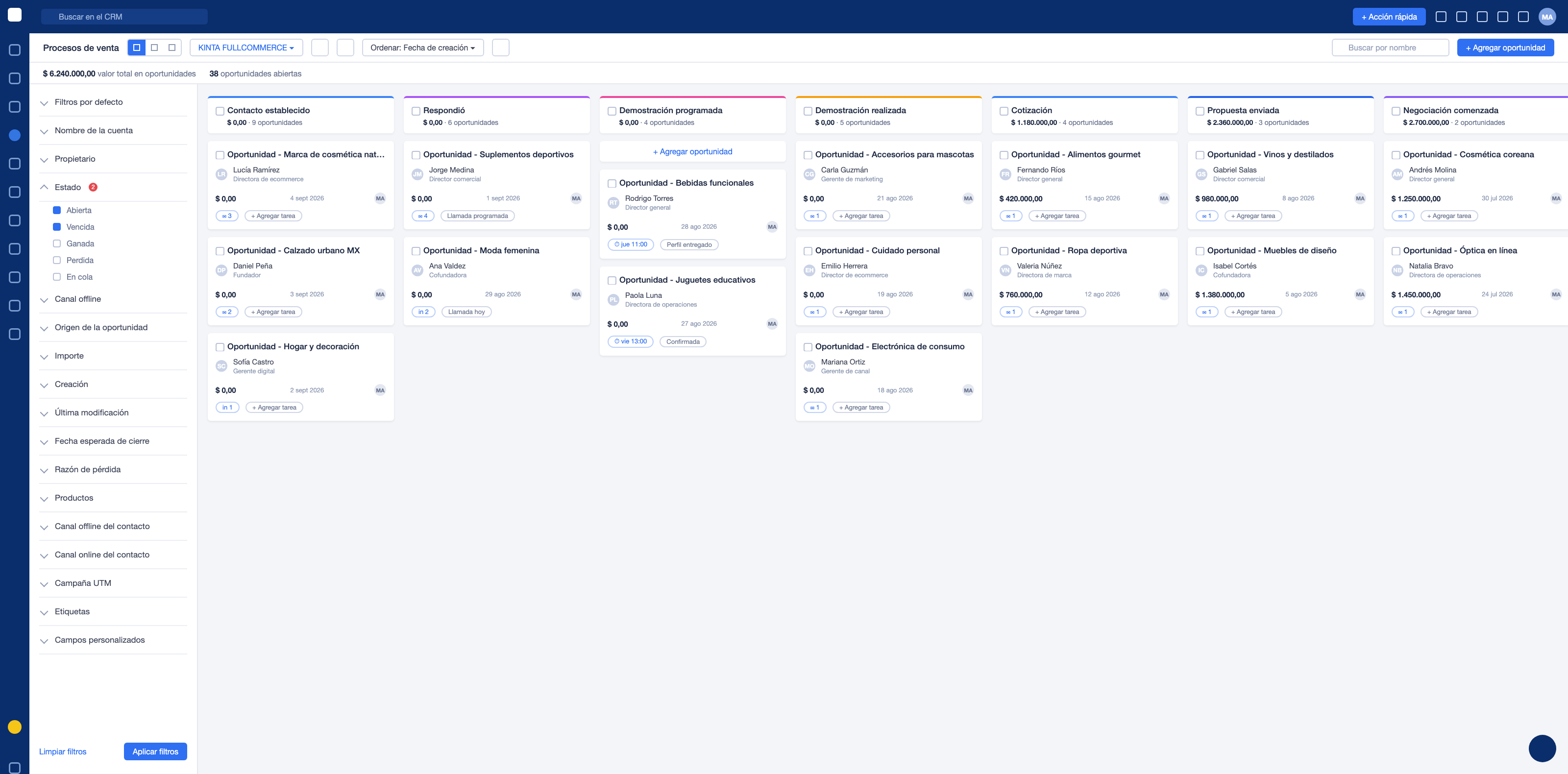Image resolution: width=1568 pixels, height=774 pixels.
Task: Check the Ganada status filter
Action: (x=57, y=243)
